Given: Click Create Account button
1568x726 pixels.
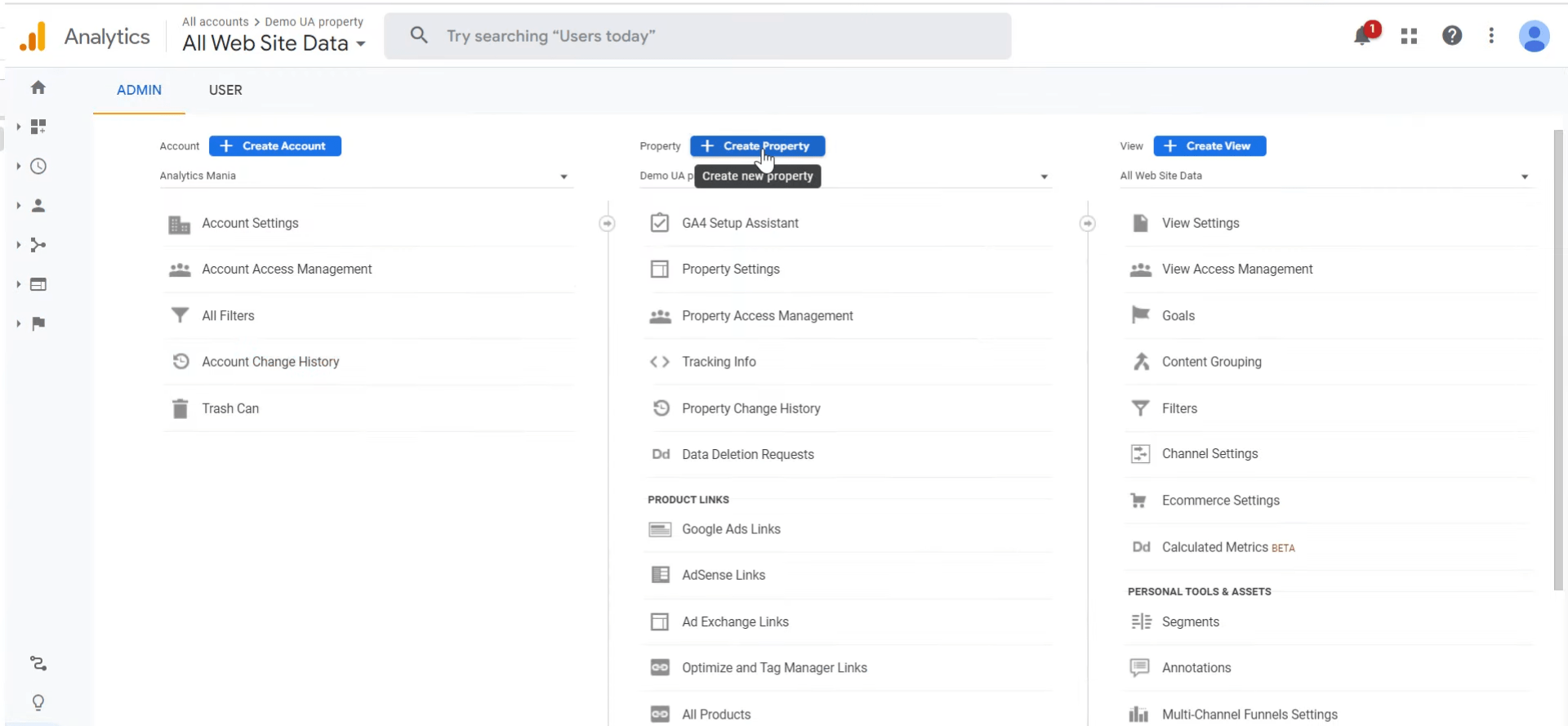Looking at the screenshot, I should tap(275, 146).
